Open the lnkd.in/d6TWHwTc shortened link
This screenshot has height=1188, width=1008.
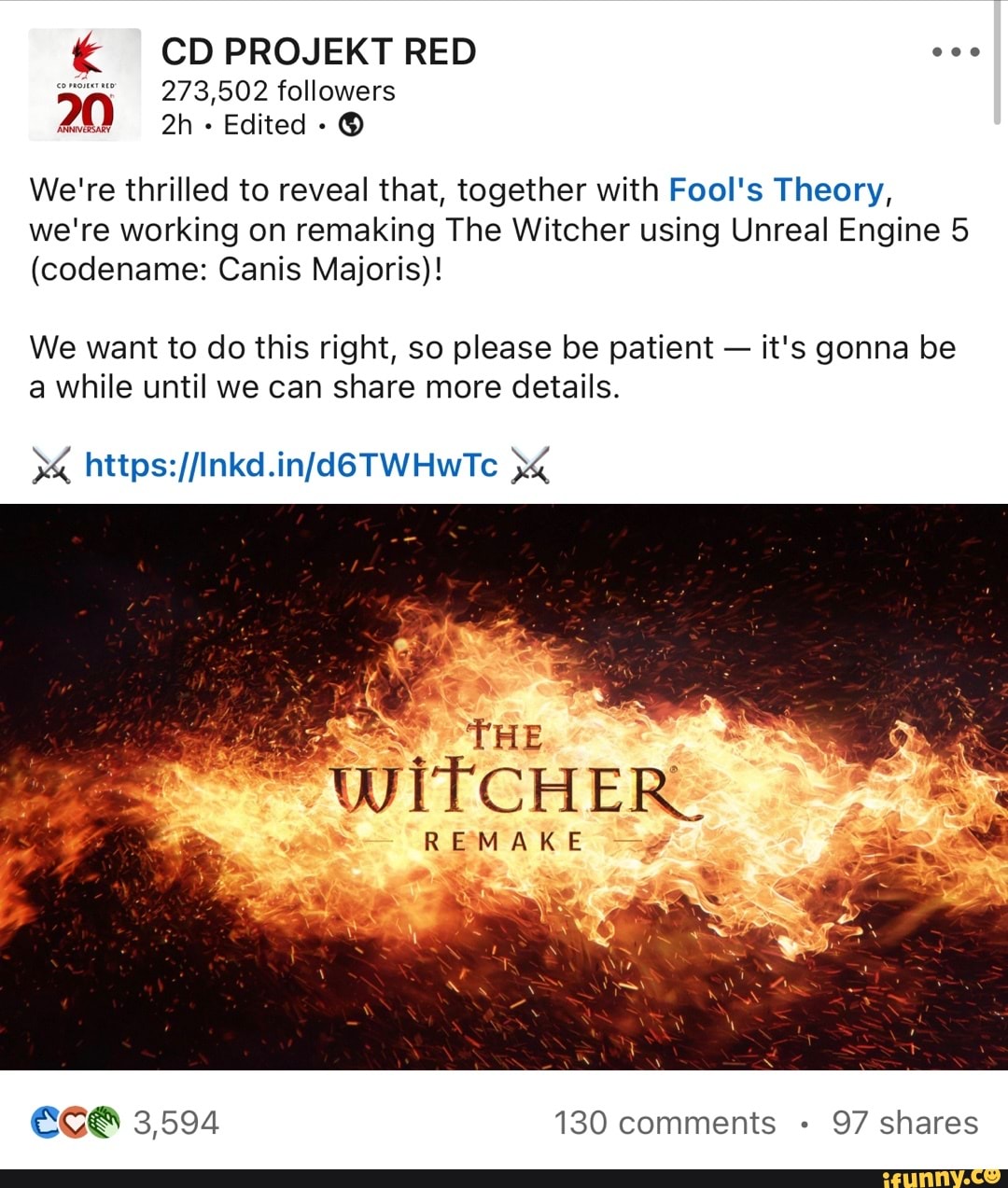[x=291, y=464]
